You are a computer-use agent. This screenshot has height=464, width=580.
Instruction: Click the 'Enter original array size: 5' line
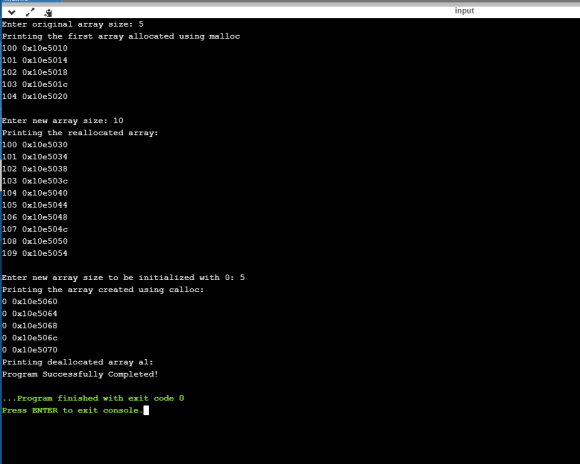tap(72, 24)
